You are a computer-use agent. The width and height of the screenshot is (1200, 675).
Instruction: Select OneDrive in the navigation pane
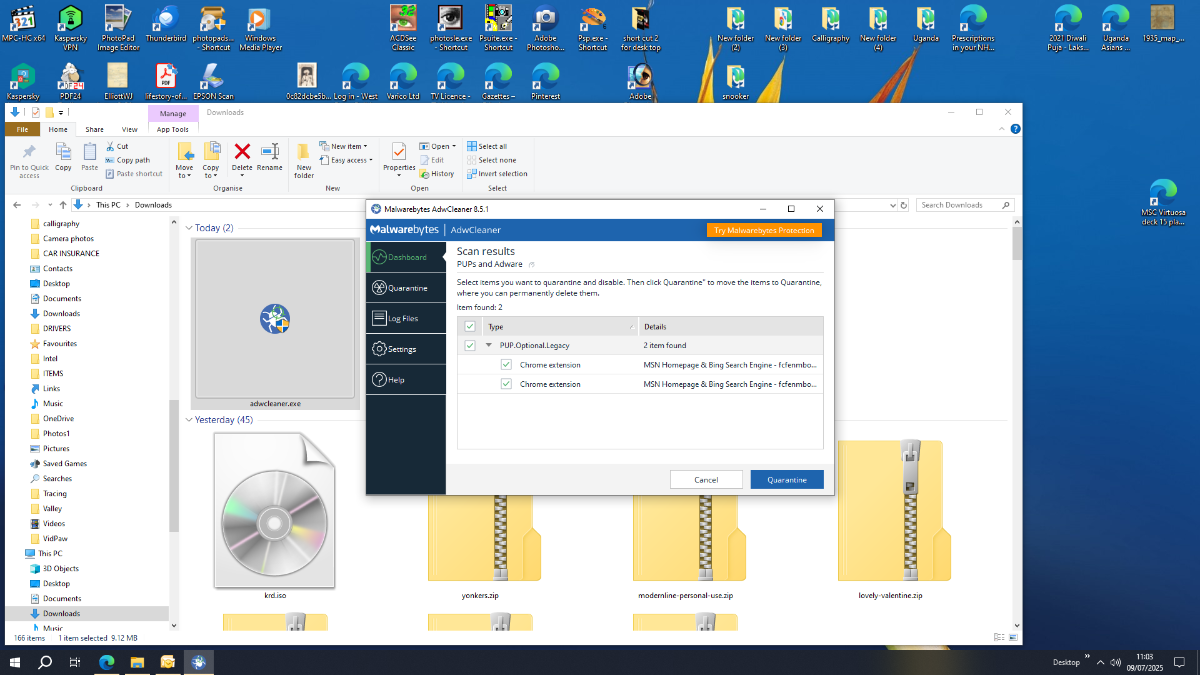coord(58,418)
